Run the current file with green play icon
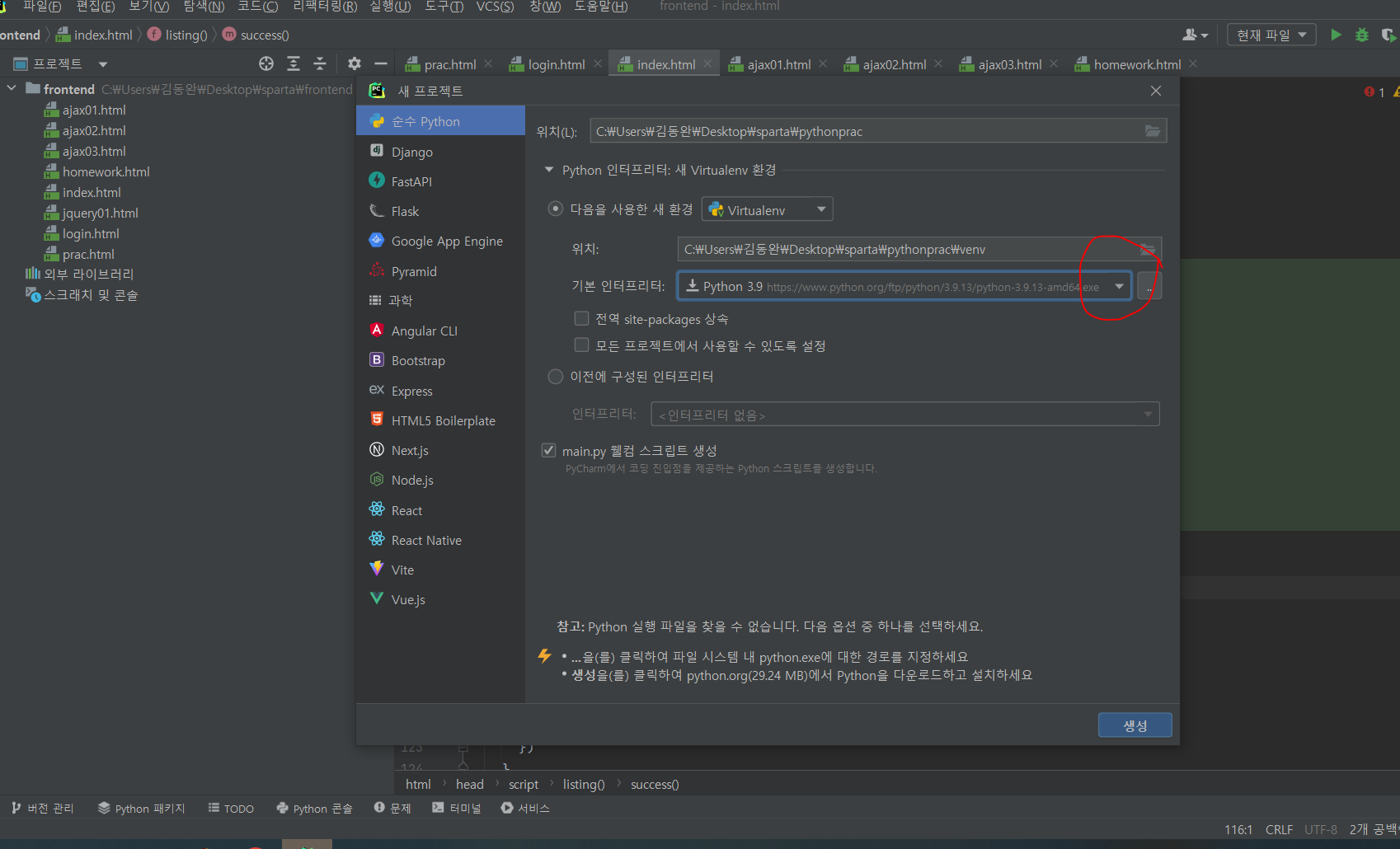The height and width of the screenshot is (849, 1400). (1336, 35)
